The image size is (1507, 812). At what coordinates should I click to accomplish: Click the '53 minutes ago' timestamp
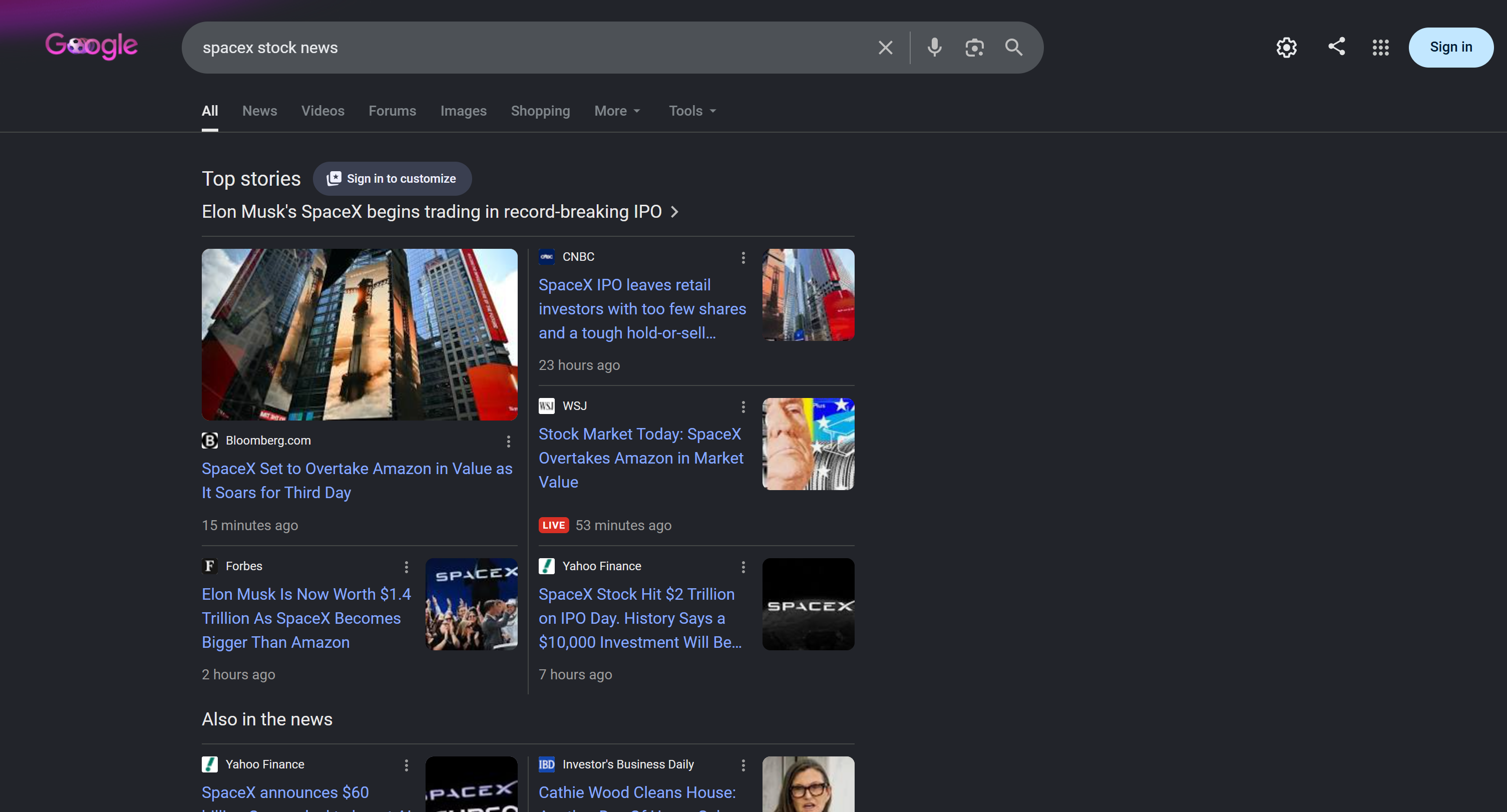(624, 525)
